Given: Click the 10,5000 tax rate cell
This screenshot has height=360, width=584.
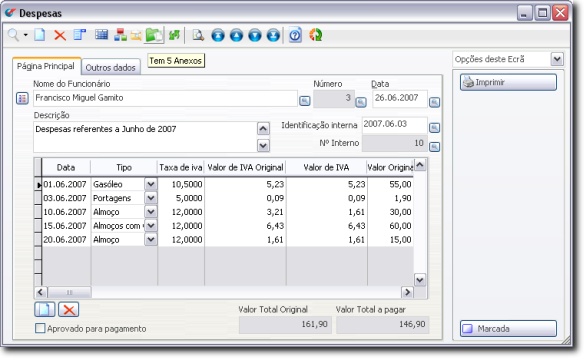Looking at the screenshot, I should pyautogui.click(x=181, y=184).
